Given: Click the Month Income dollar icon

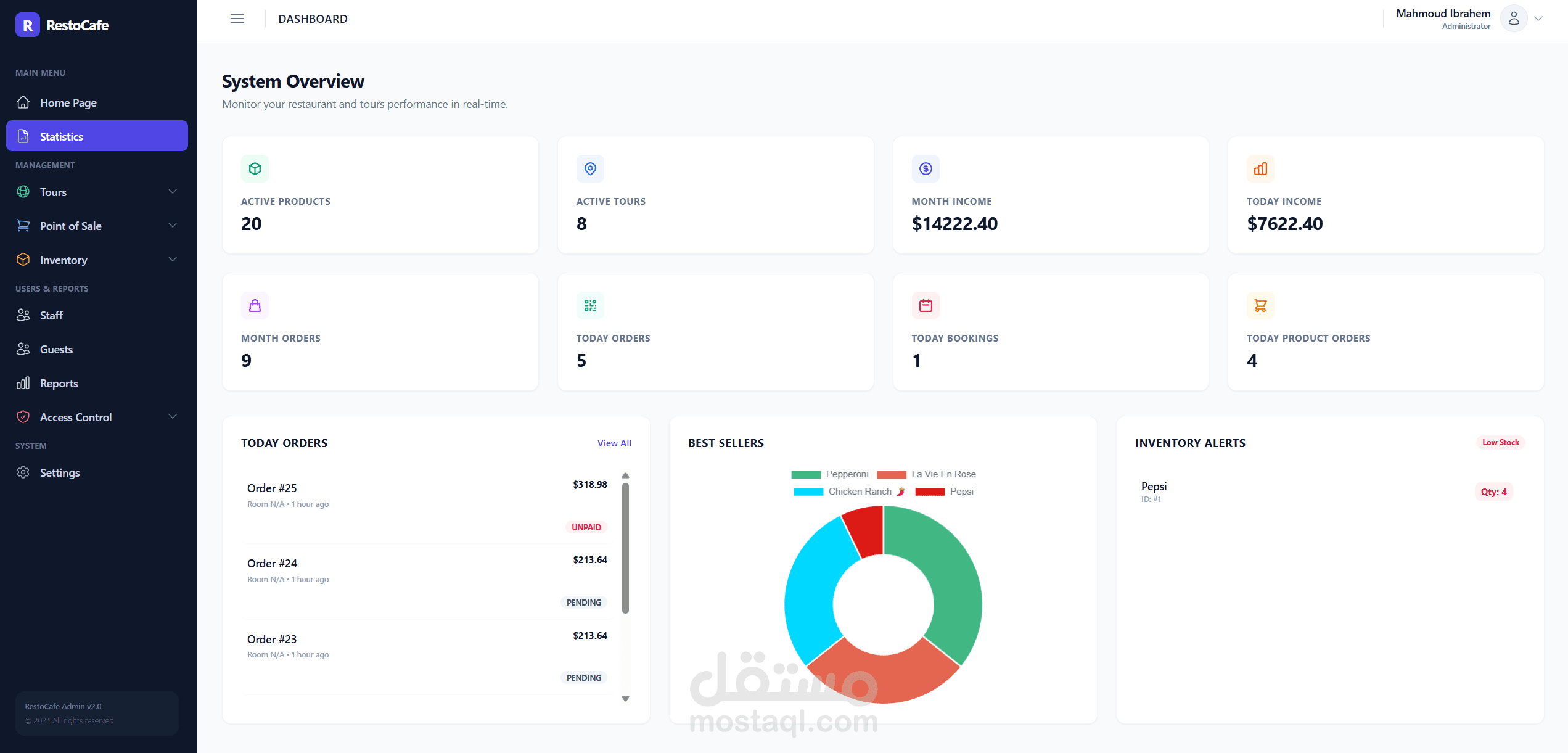Looking at the screenshot, I should 926,168.
